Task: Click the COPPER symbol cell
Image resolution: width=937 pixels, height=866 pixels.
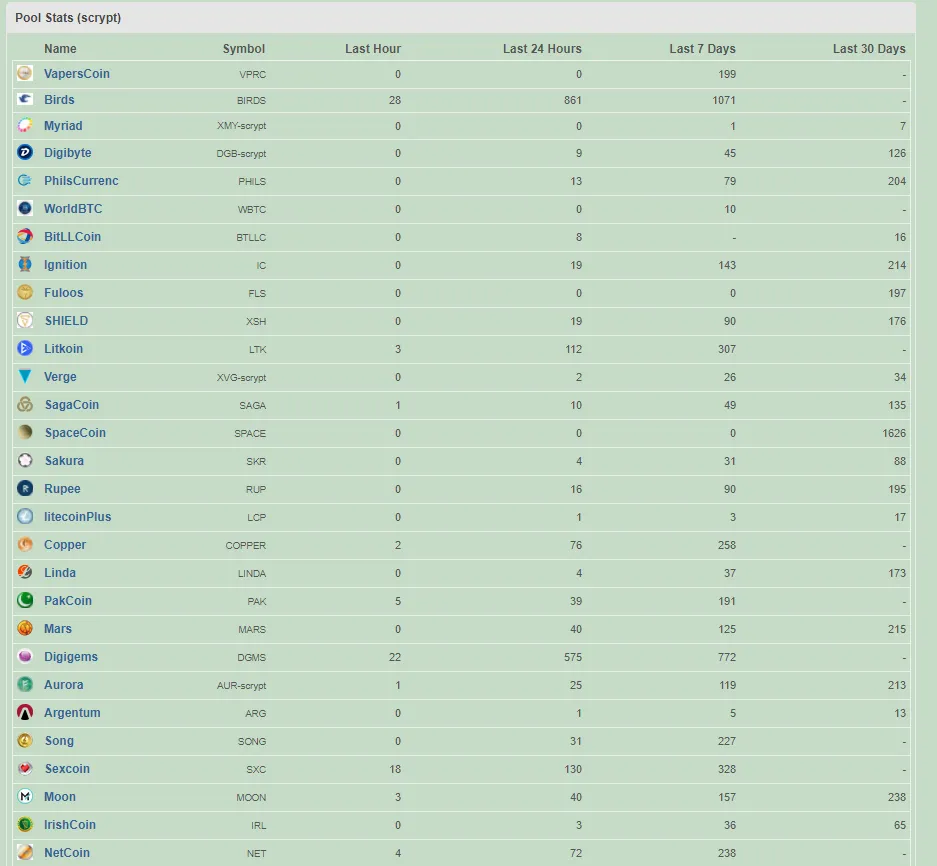Action: coord(246,546)
